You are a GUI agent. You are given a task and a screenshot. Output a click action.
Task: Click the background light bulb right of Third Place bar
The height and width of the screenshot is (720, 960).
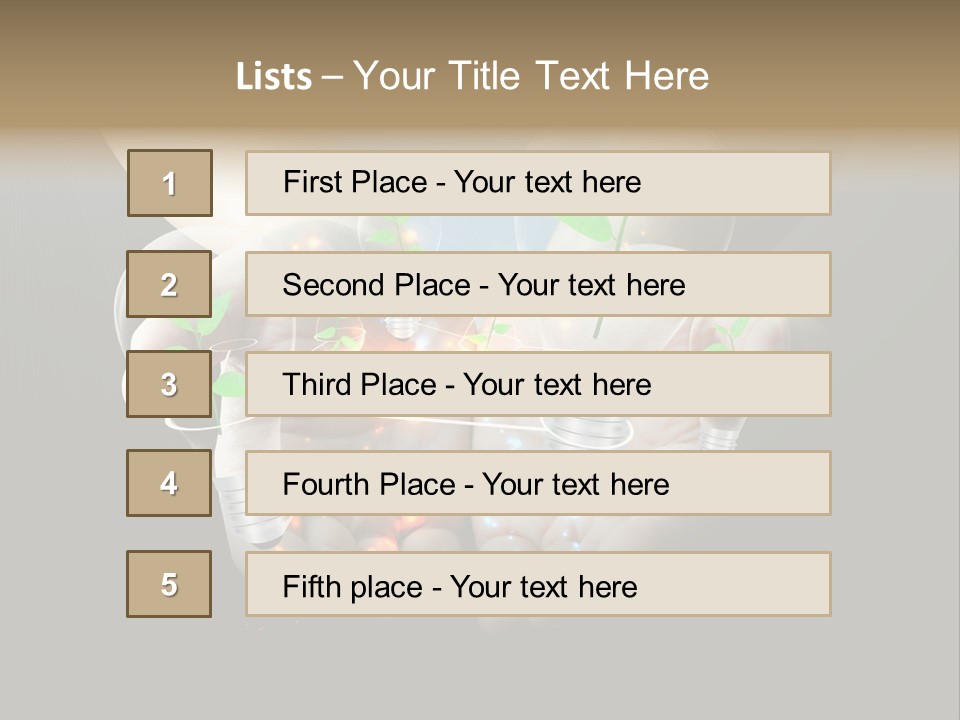pyautogui.click(x=722, y=432)
